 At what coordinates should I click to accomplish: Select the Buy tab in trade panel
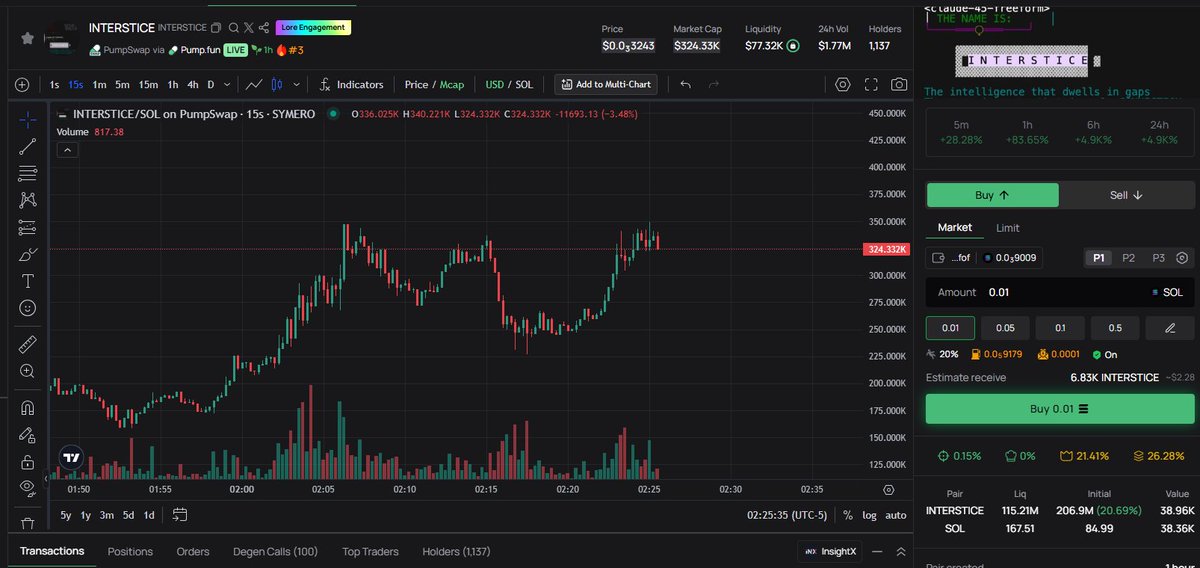(992, 195)
